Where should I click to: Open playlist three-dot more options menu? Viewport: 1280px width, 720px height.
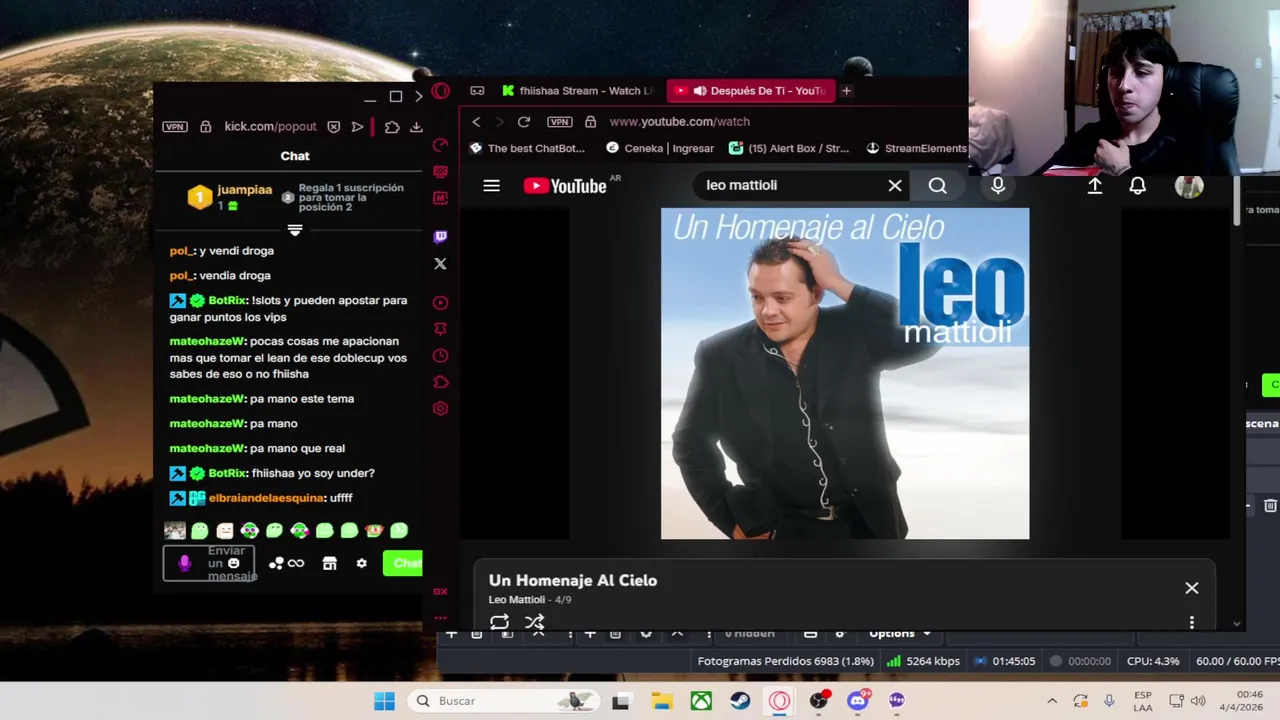[x=1192, y=622]
